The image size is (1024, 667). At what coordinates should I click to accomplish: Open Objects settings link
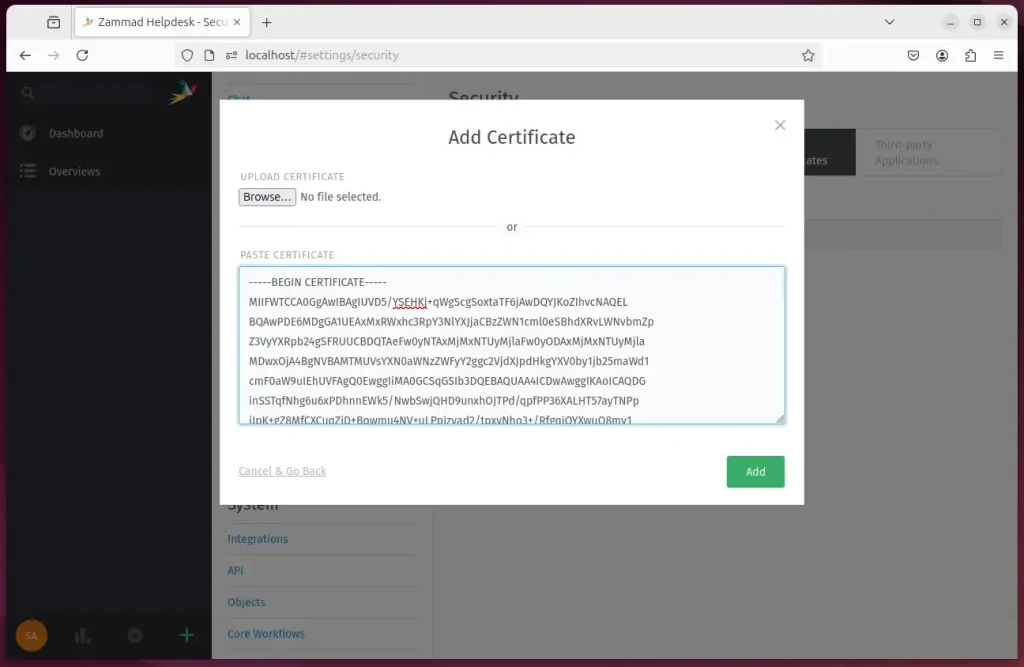pyautogui.click(x=246, y=602)
